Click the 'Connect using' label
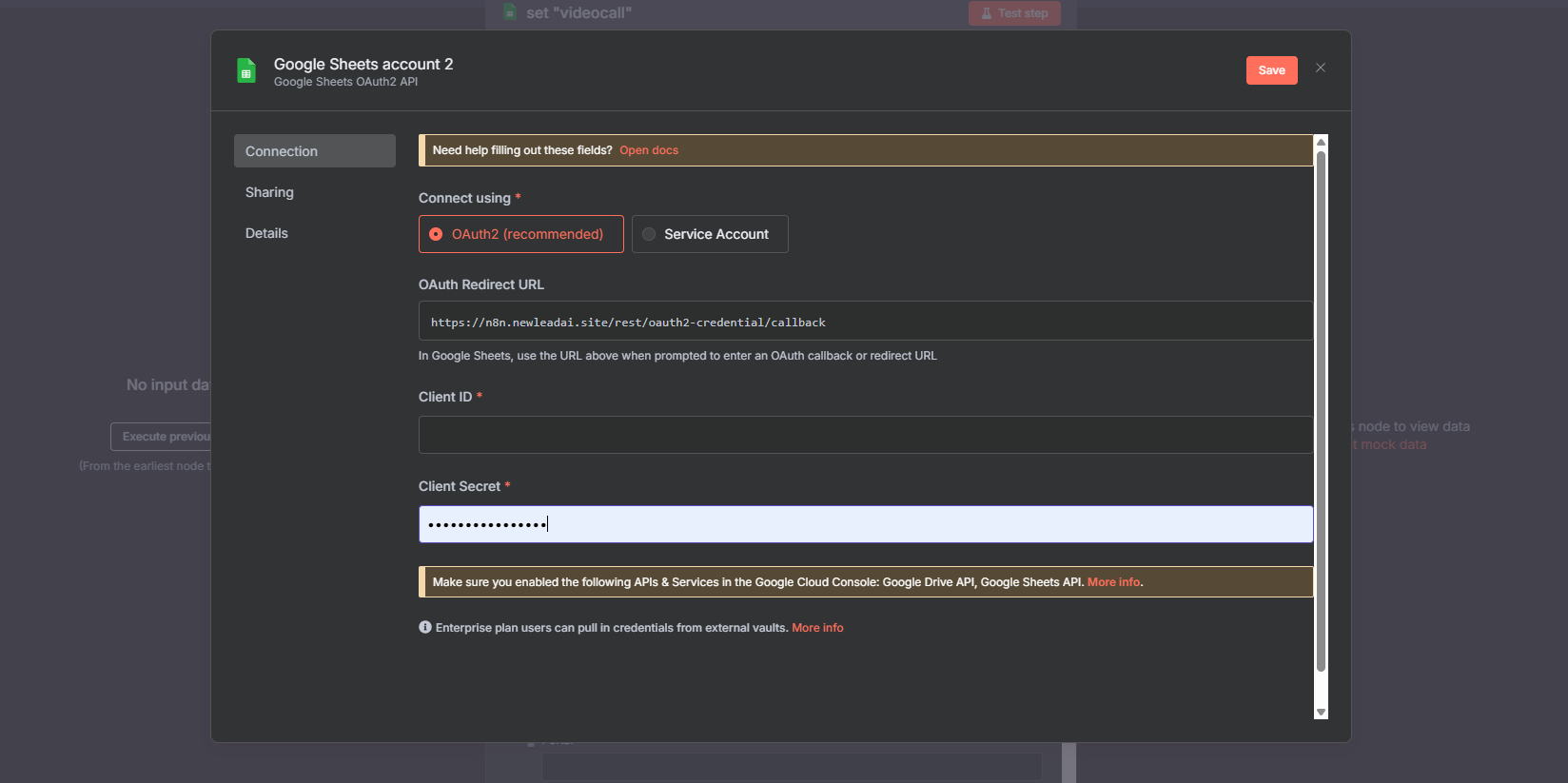This screenshot has width=1568, height=783. point(464,198)
